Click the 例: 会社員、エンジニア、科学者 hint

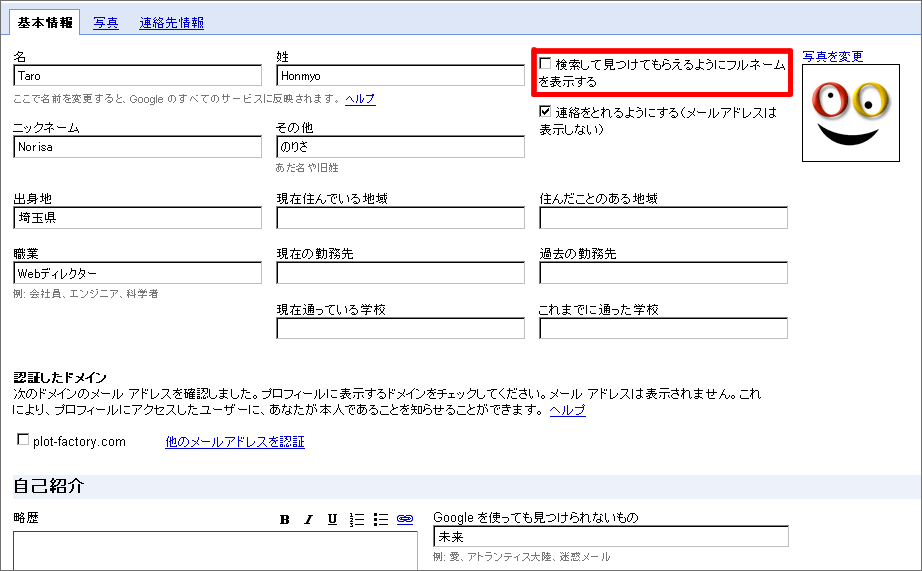point(86,293)
